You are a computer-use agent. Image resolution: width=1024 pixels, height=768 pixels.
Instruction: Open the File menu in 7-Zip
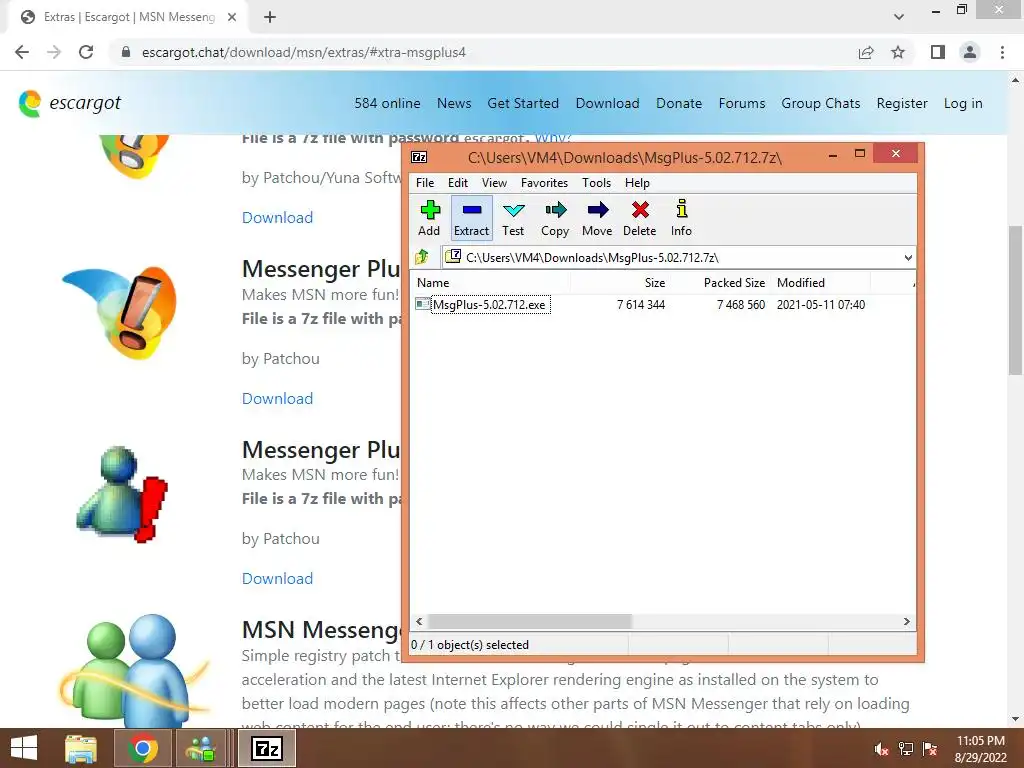tap(425, 183)
